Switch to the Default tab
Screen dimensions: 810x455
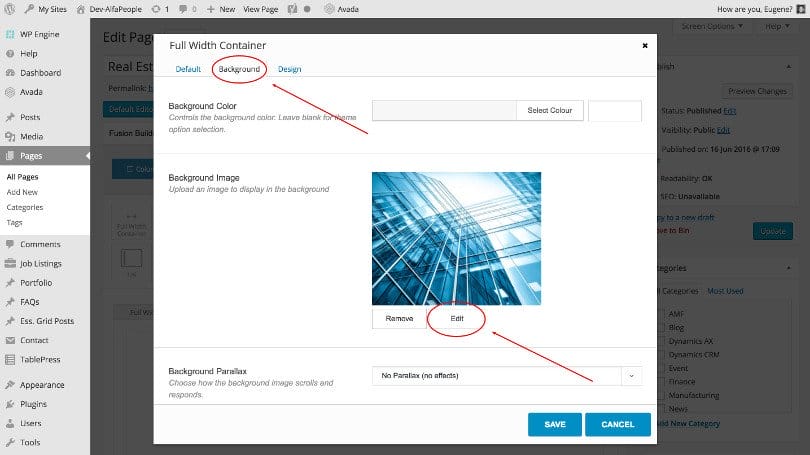(188, 69)
